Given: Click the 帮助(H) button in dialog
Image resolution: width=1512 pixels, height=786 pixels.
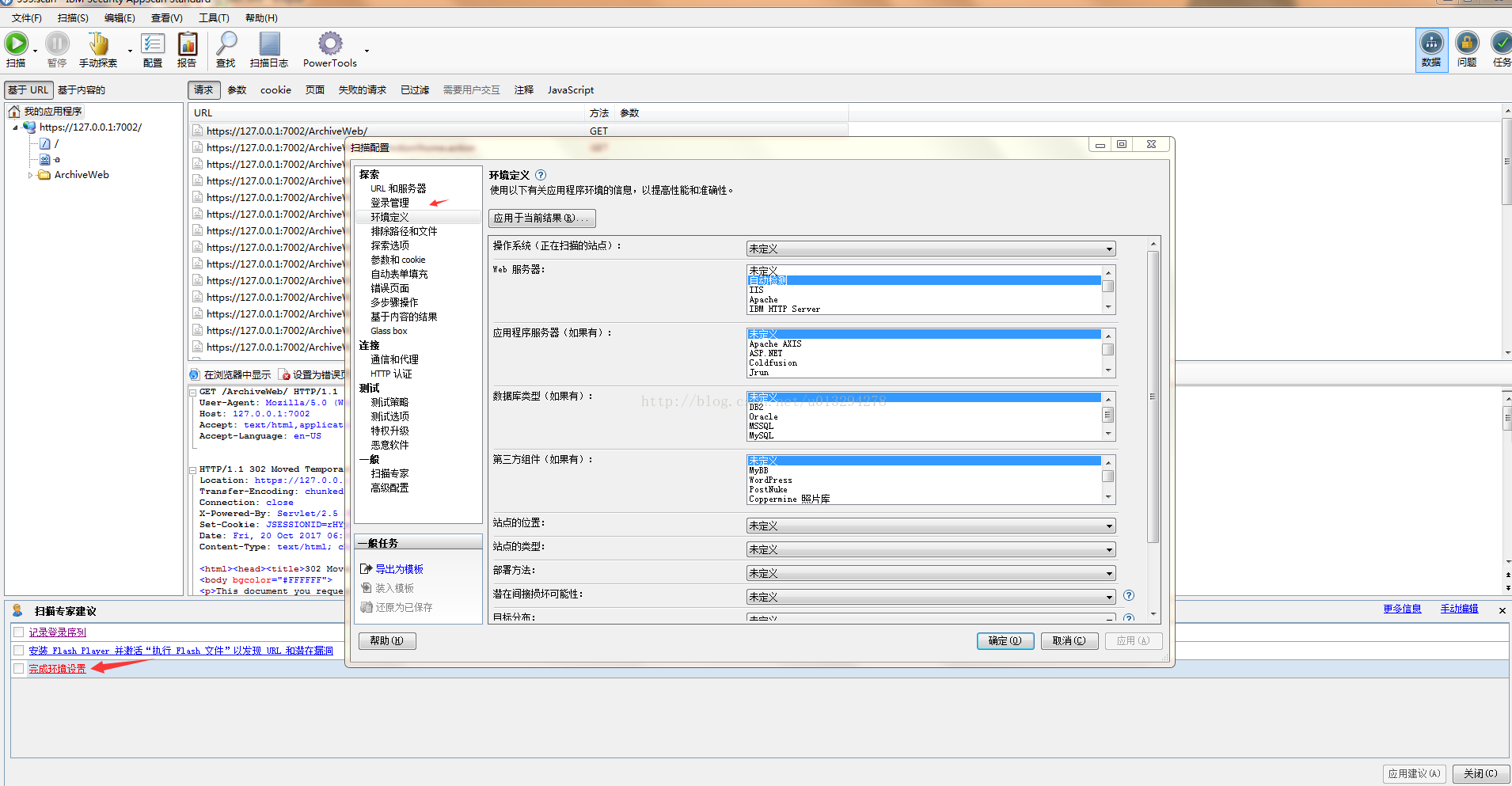Looking at the screenshot, I should tap(387, 641).
